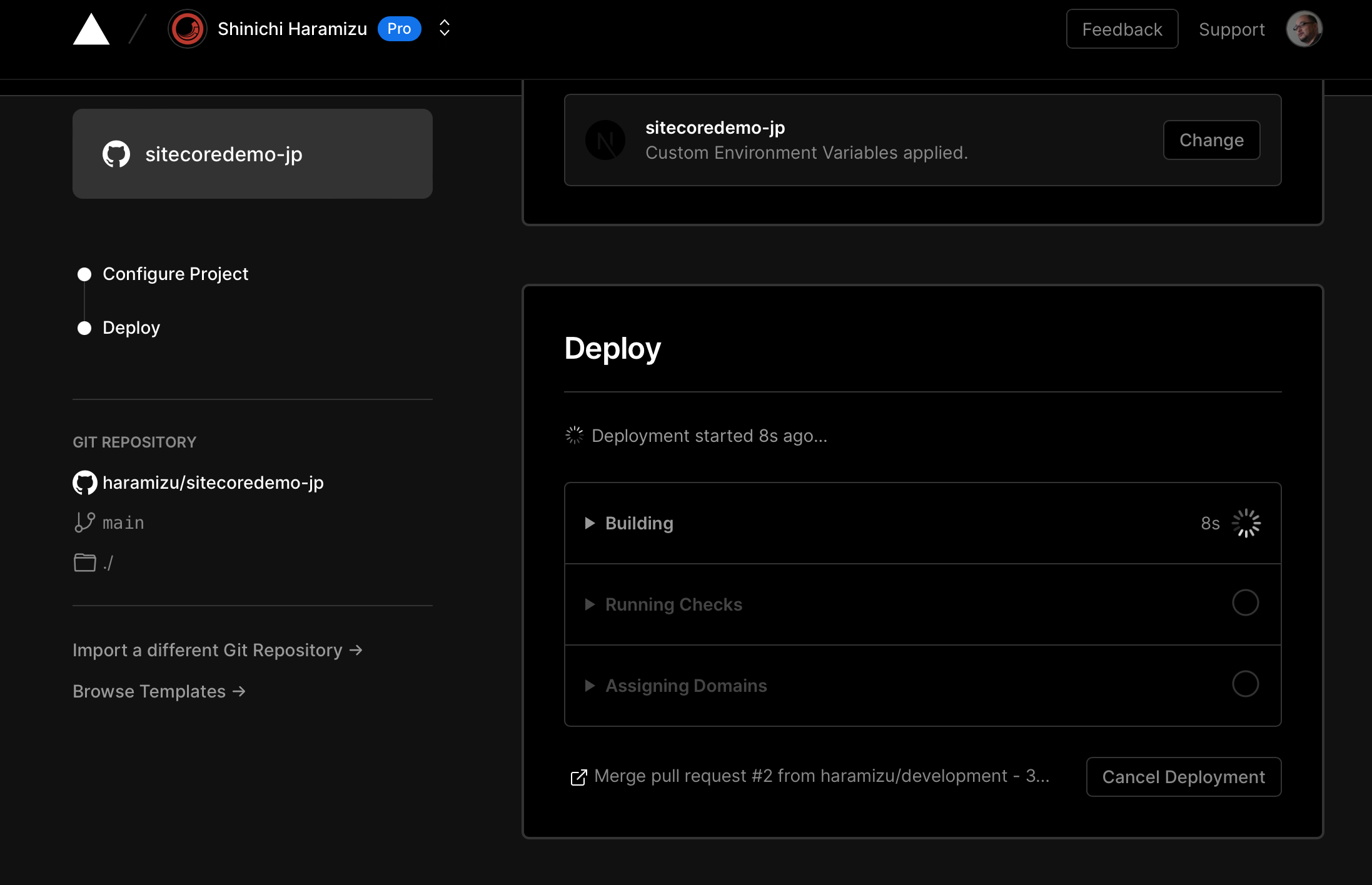The image size is (1372, 885).
Task: Click the Vercel triangle logo
Action: pos(91,29)
